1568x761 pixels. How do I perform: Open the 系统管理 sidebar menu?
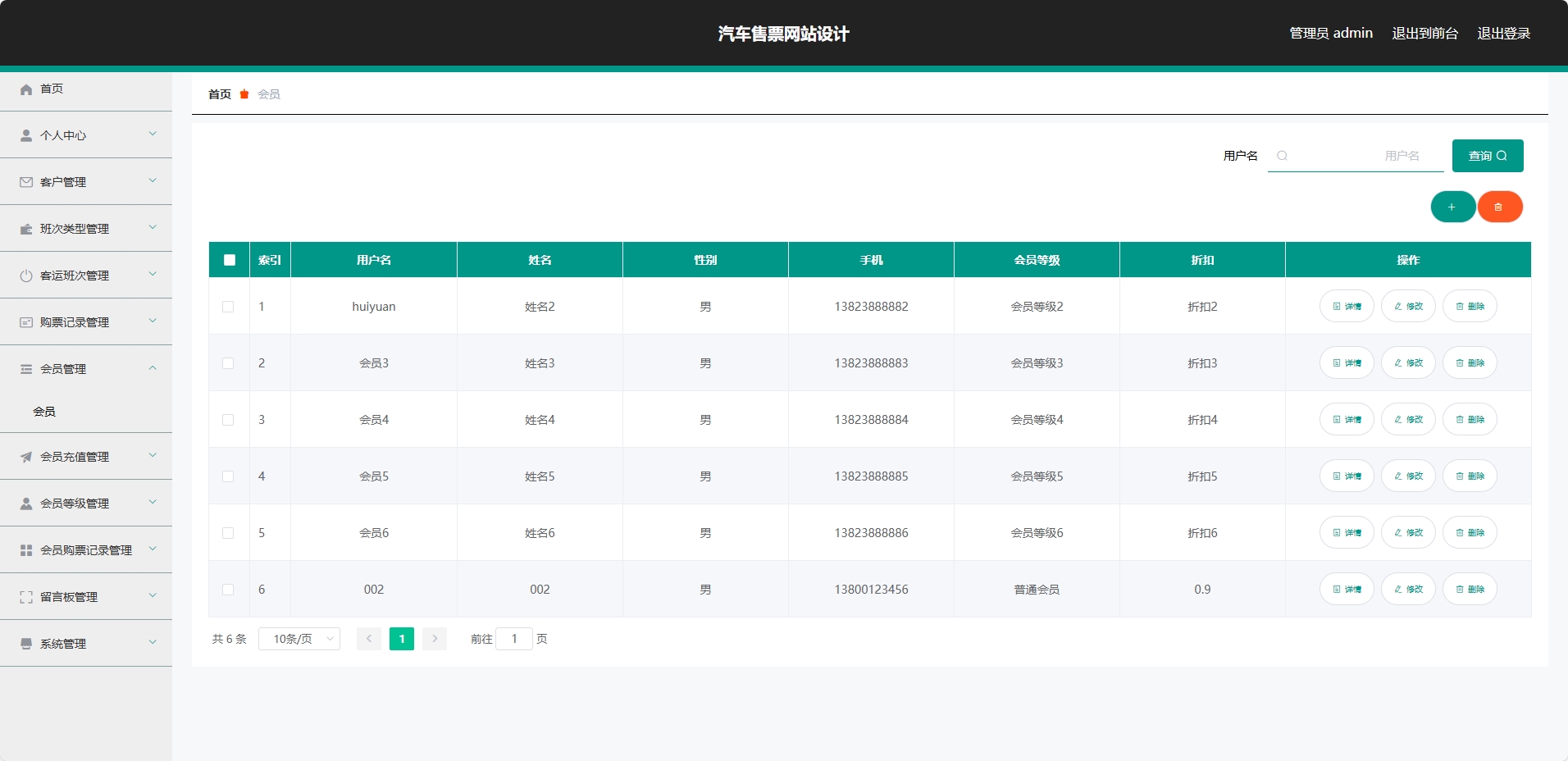(x=86, y=644)
